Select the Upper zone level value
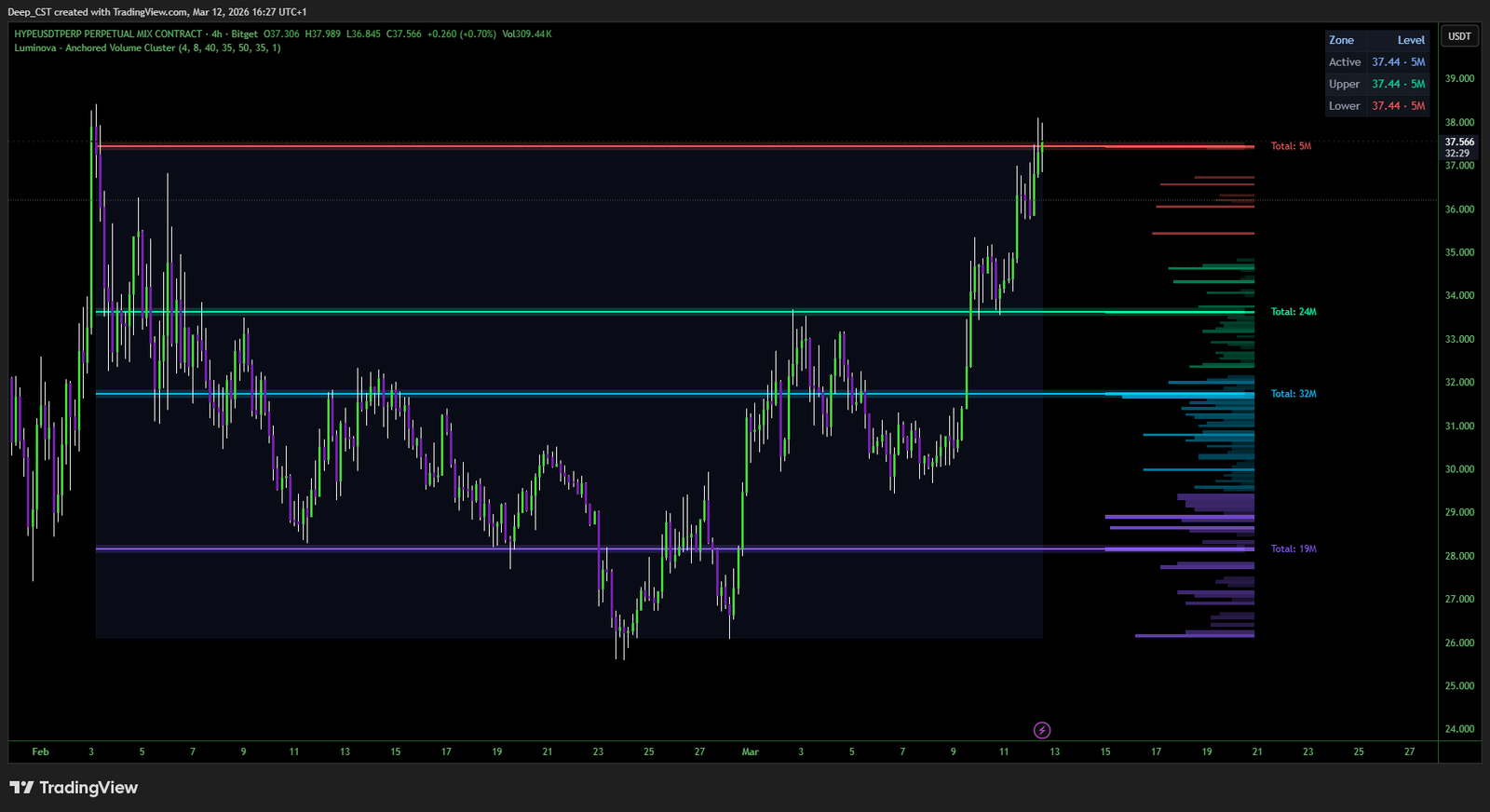This screenshot has width=1490, height=812. pos(1398,84)
